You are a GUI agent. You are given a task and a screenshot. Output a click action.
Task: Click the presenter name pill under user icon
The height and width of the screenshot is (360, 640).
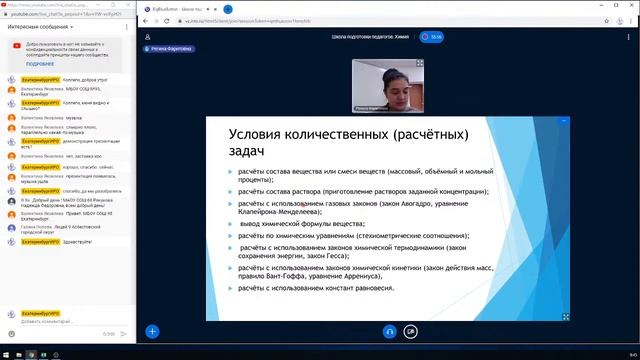pyautogui.click(x=169, y=49)
